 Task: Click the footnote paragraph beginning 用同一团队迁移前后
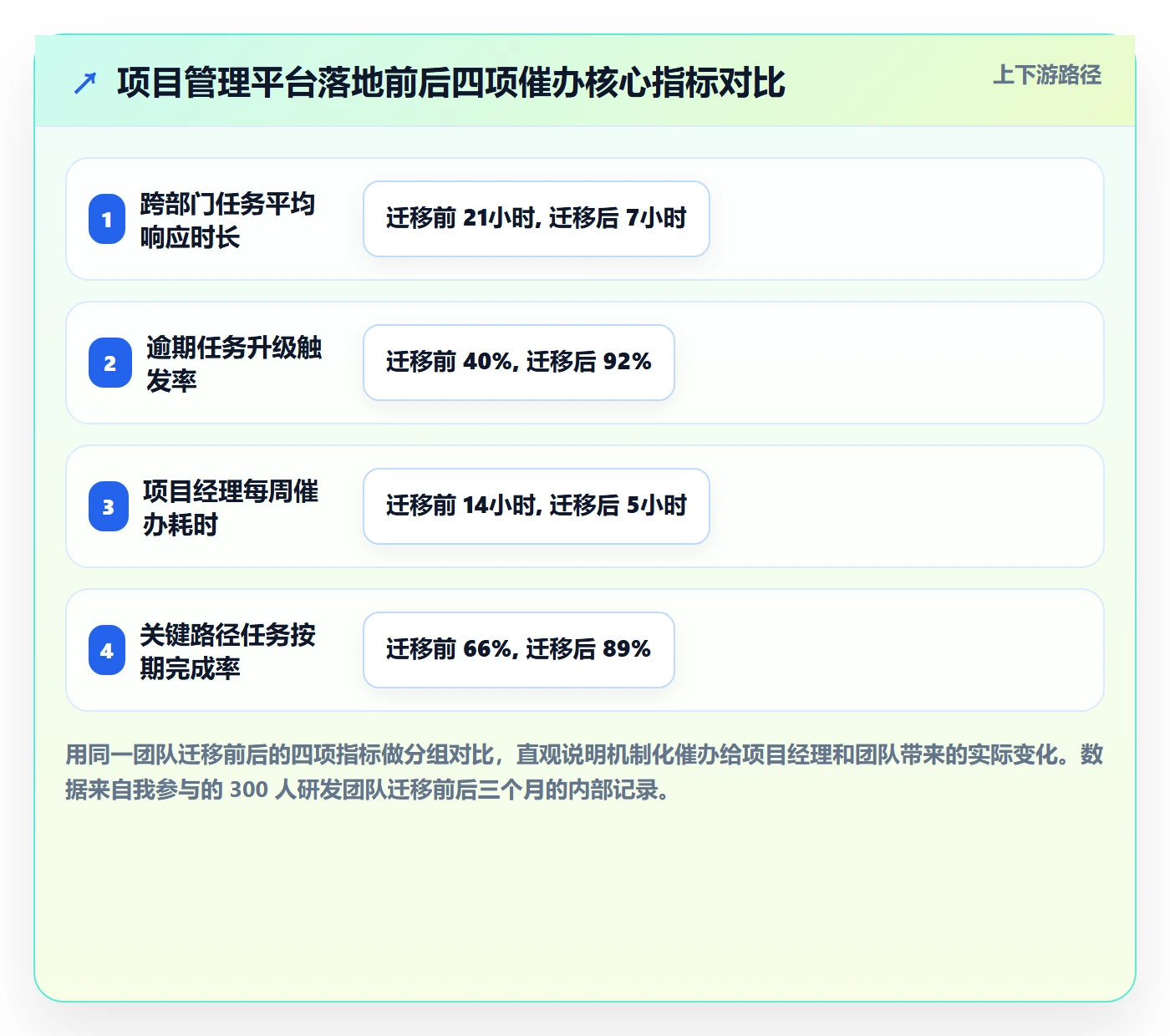click(x=584, y=772)
